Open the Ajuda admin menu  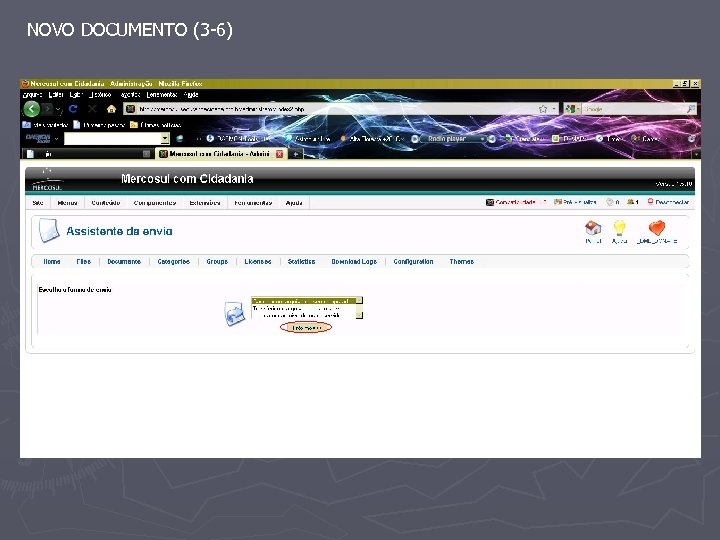[294, 202]
